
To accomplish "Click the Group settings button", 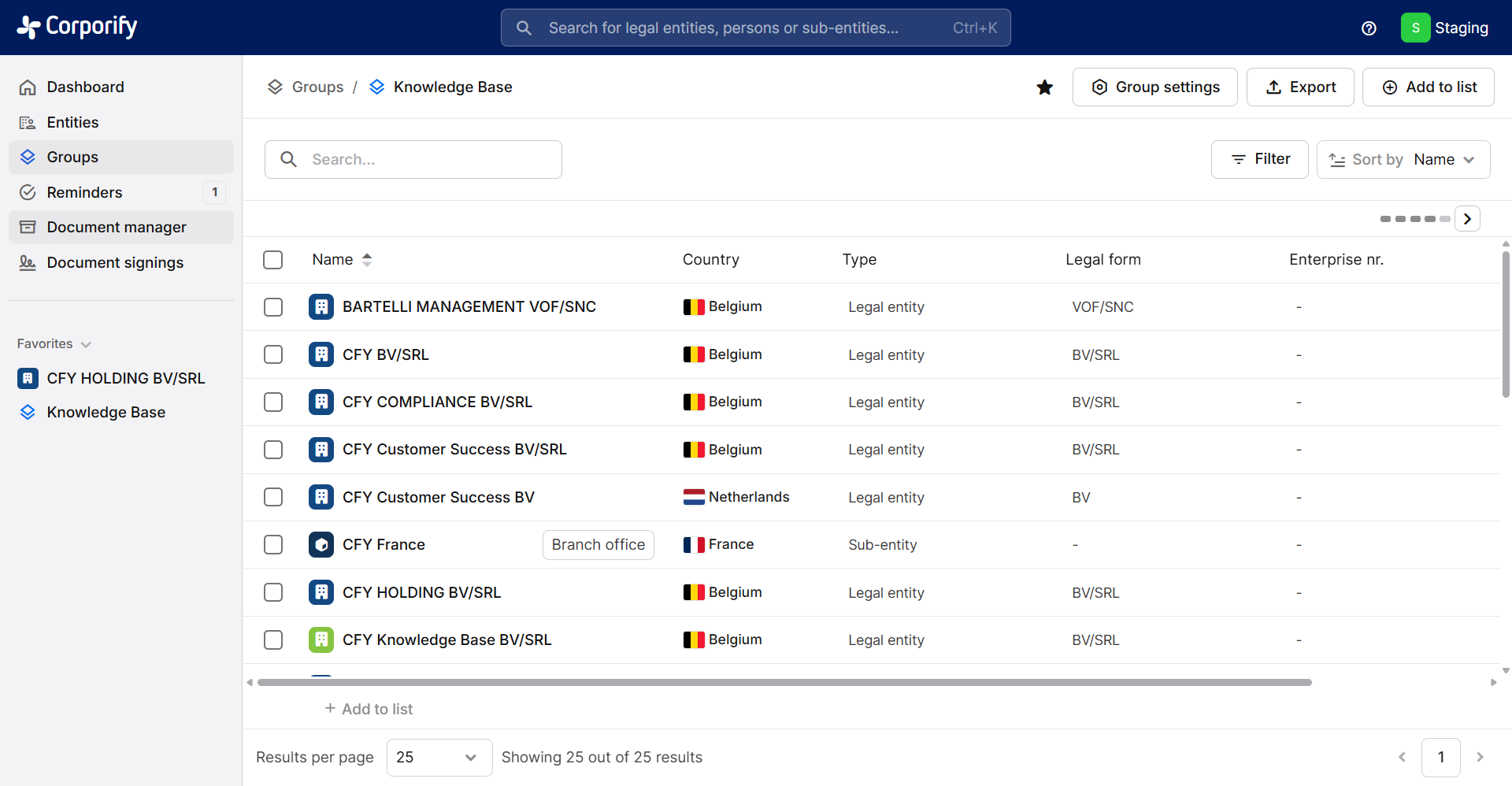I will tap(1154, 87).
